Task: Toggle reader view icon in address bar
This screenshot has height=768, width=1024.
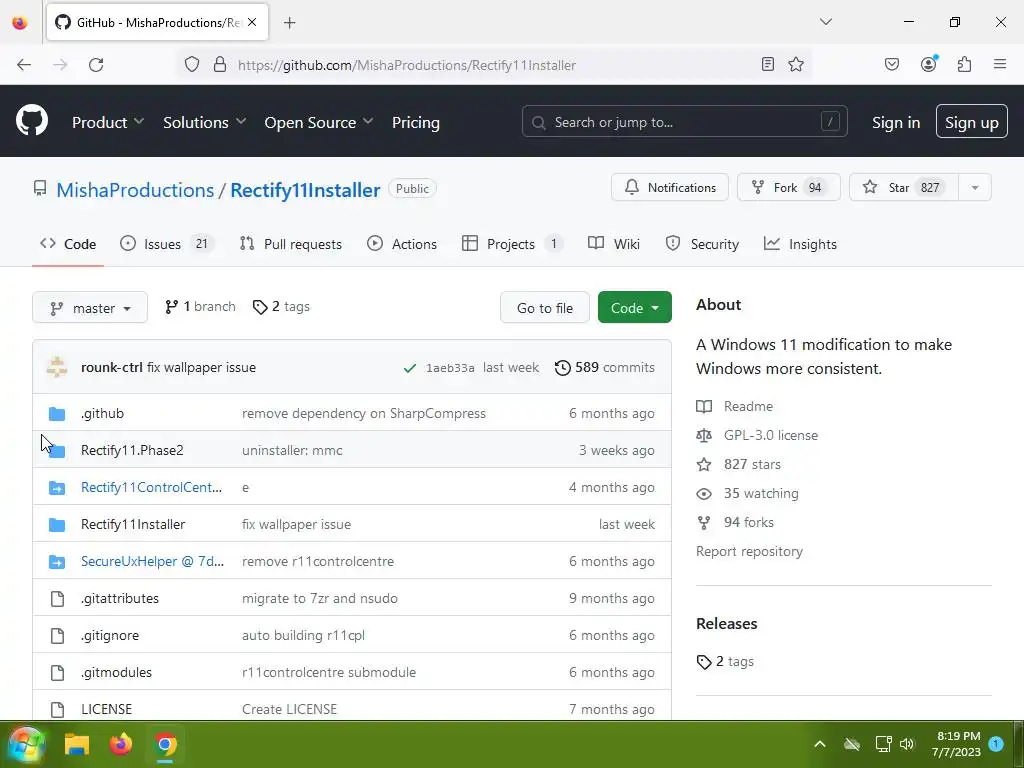Action: (x=768, y=64)
